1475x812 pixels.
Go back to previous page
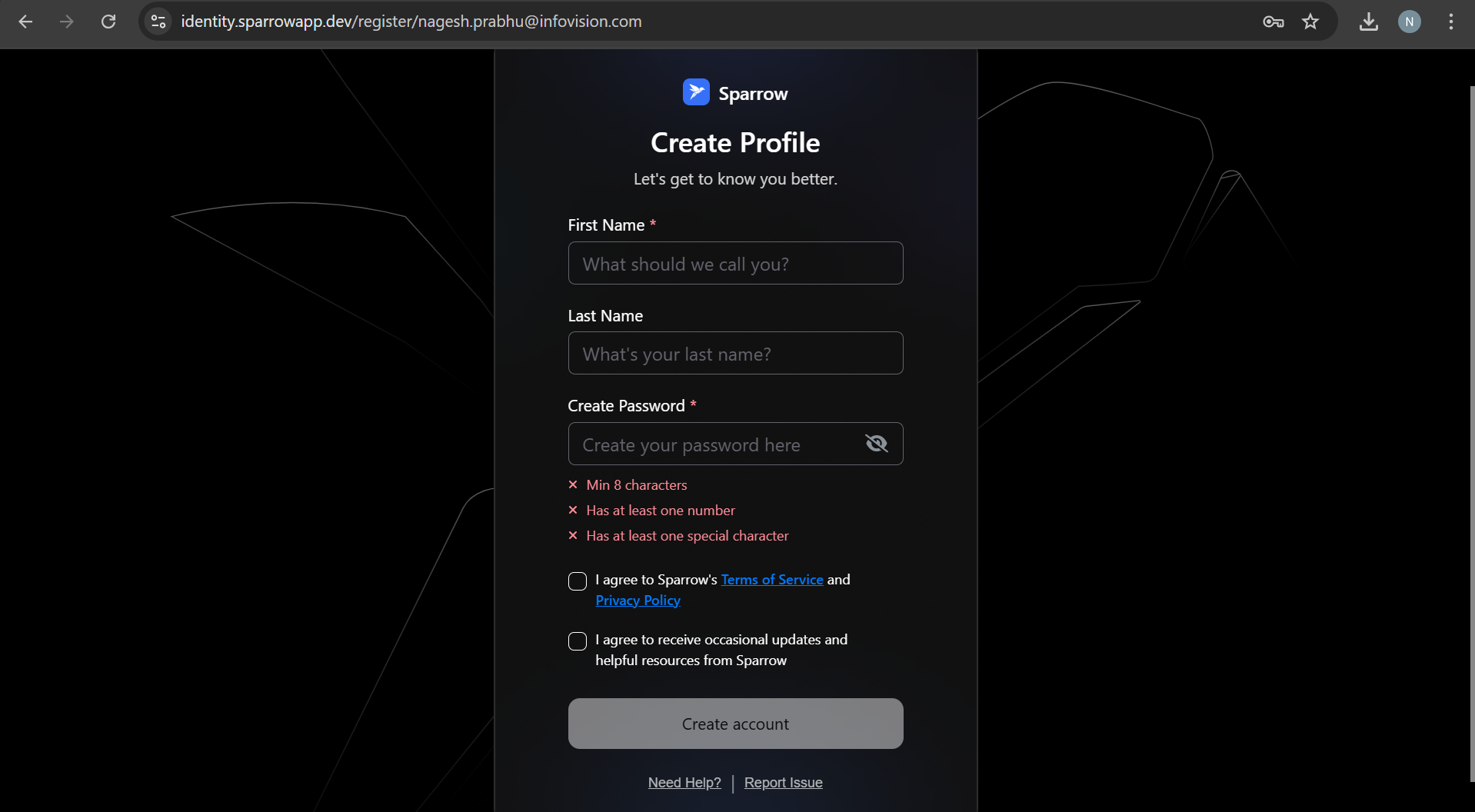point(25,22)
